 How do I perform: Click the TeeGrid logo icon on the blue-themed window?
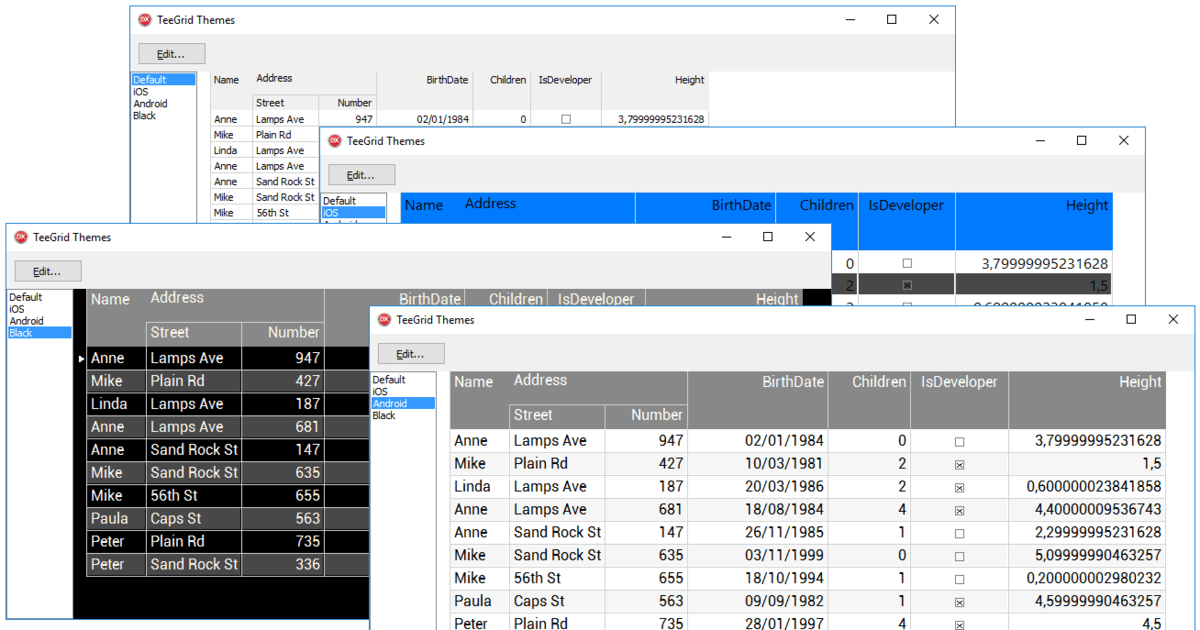336,141
